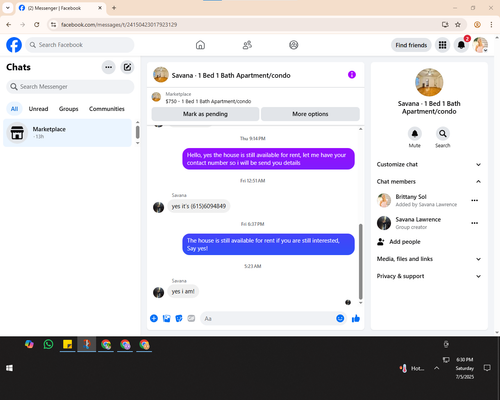Open the Windows notification center icon
500x400 pixels.
[x=487, y=368]
